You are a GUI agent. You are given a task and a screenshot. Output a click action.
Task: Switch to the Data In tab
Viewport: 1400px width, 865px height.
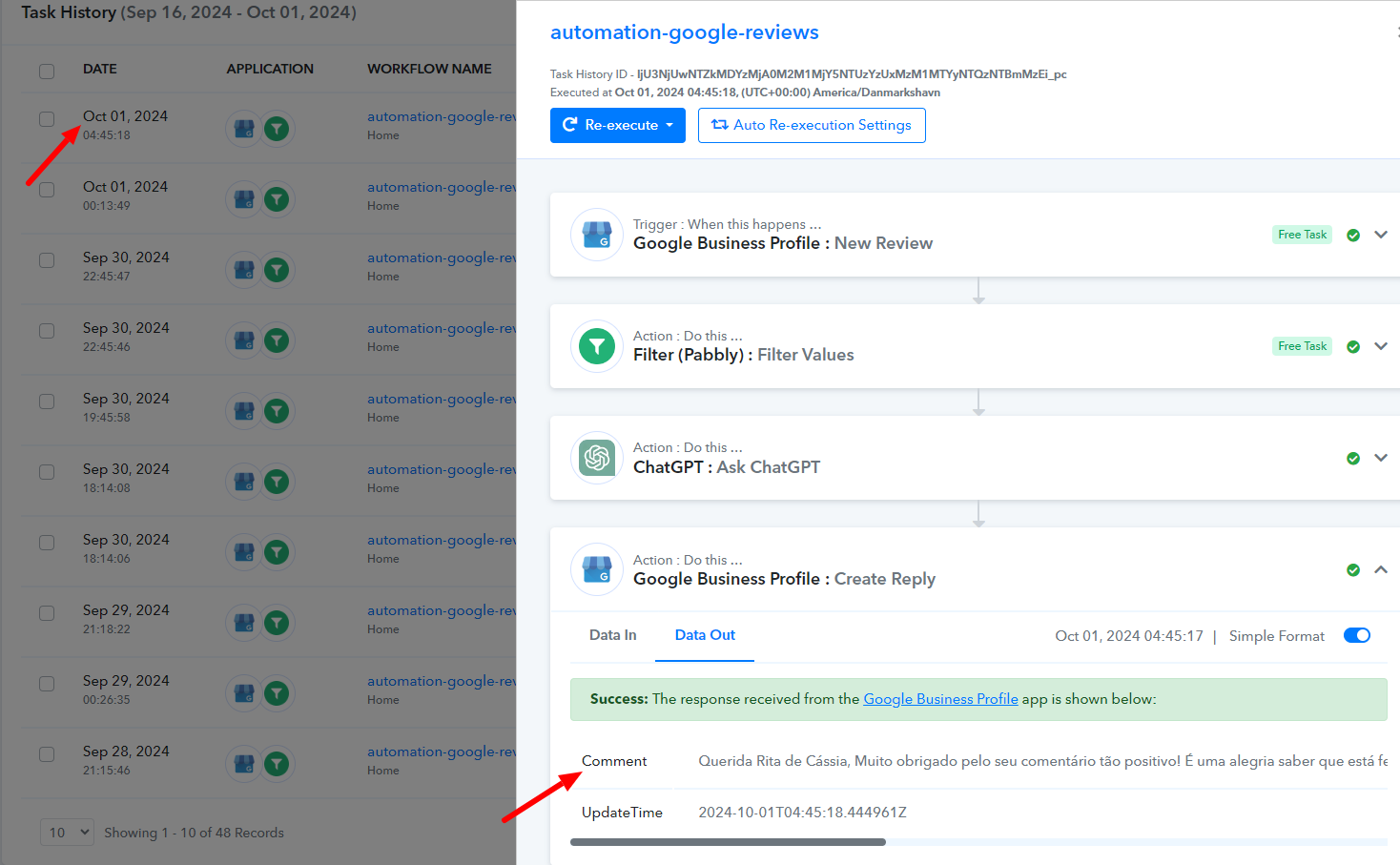(612, 635)
